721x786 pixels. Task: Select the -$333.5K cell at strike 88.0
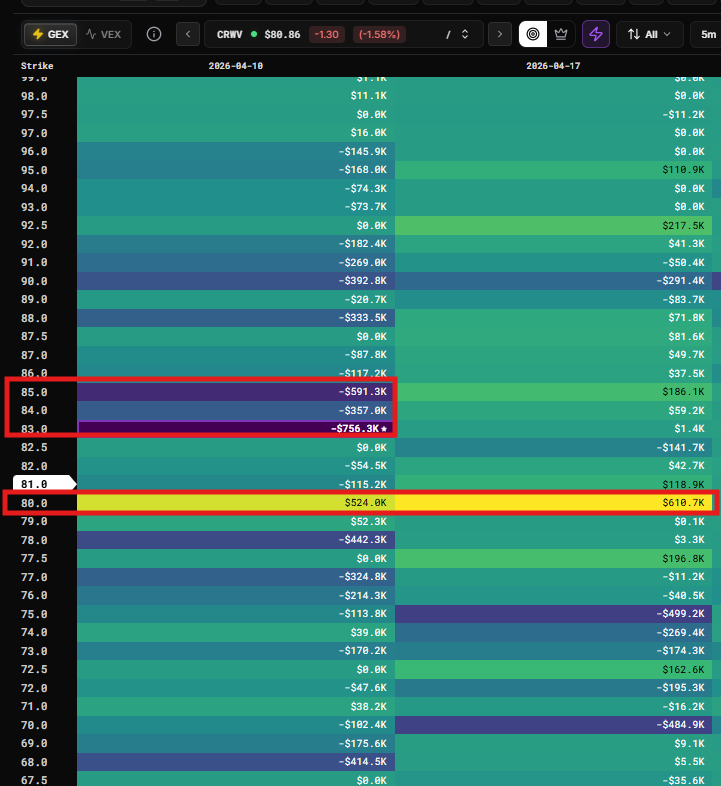(x=236, y=318)
